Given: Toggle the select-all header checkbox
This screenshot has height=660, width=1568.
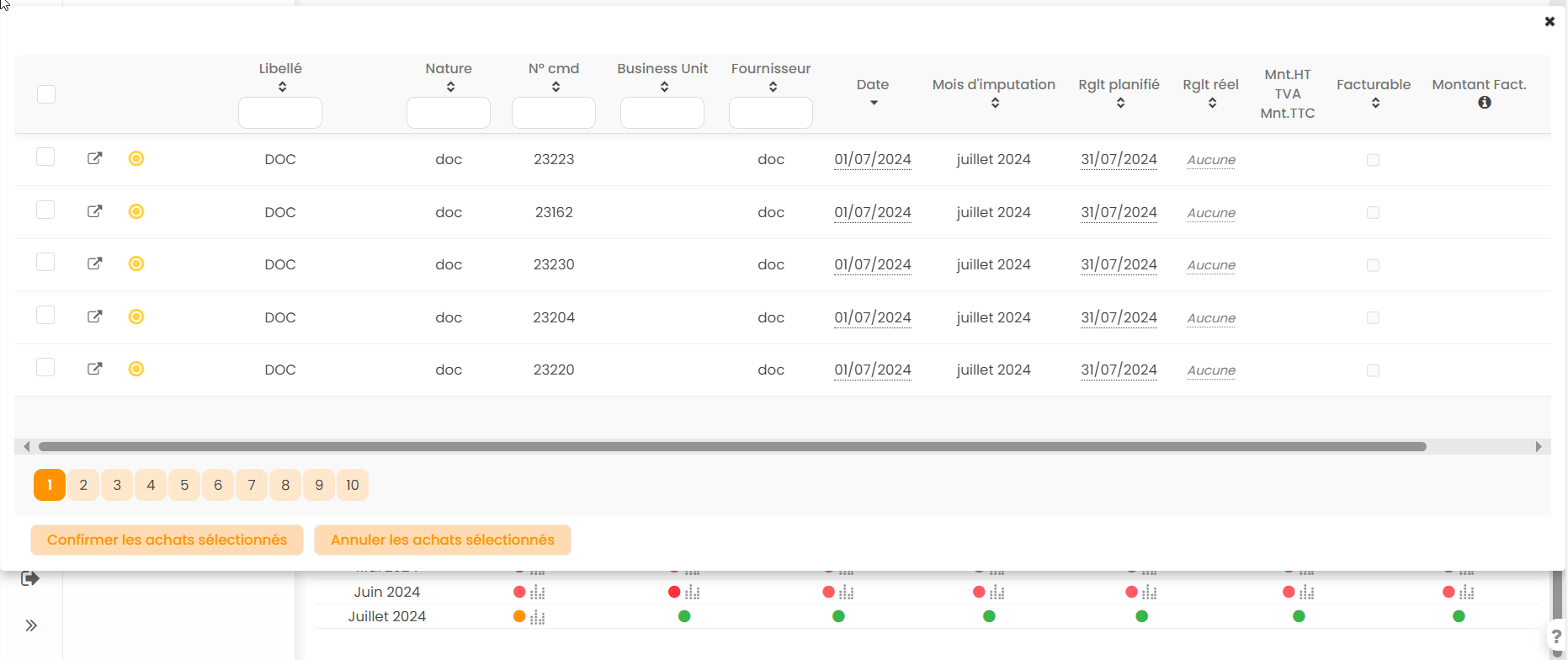Looking at the screenshot, I should (x=46, y=94).
